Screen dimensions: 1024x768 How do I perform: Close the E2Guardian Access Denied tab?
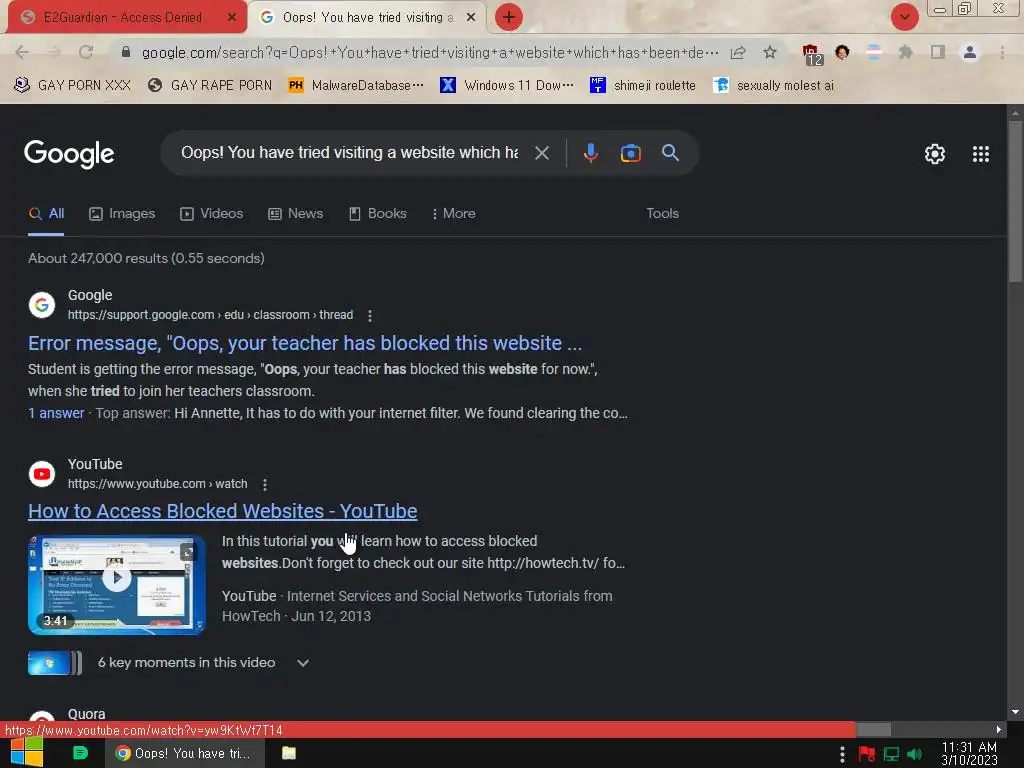coord(232,18)
